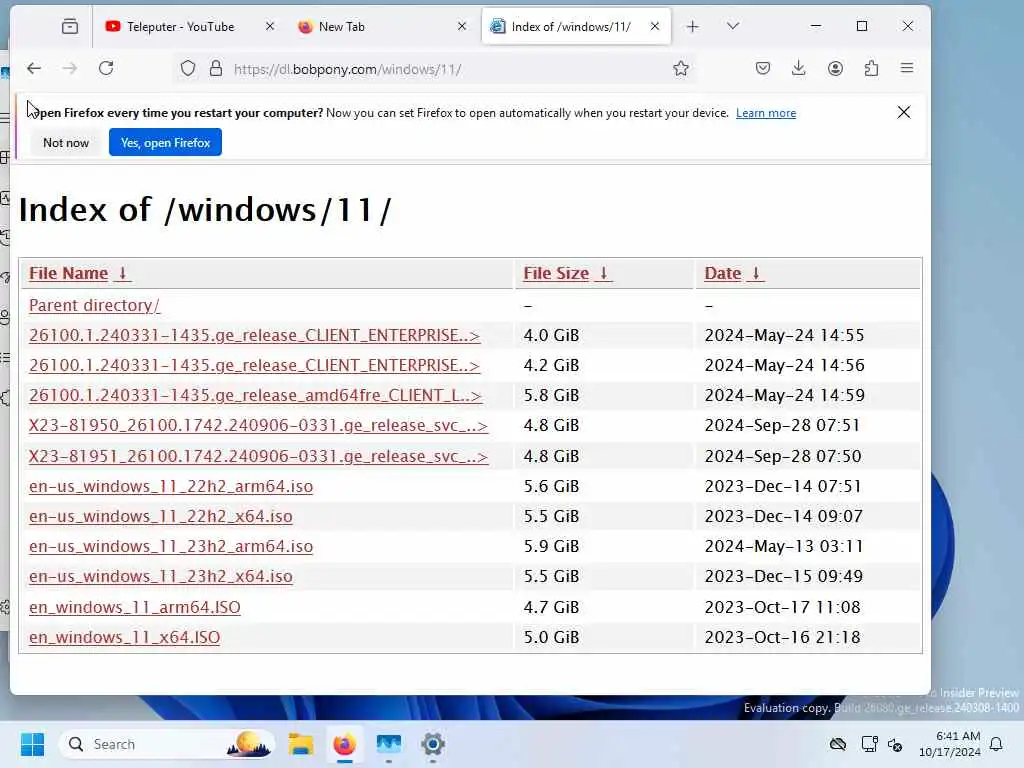Open tracking protection shield icon
The image size is (1024, 768).
(188, 69)
